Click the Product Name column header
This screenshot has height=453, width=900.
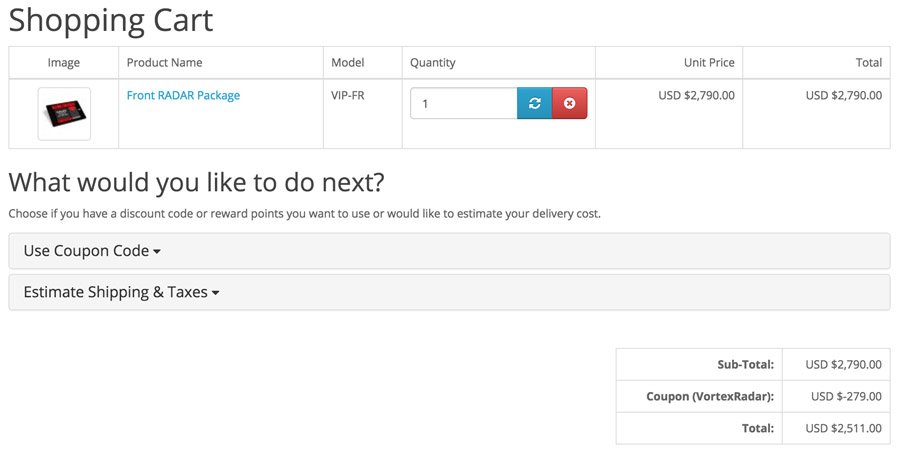pyautogui.click(x=164, y=63)
